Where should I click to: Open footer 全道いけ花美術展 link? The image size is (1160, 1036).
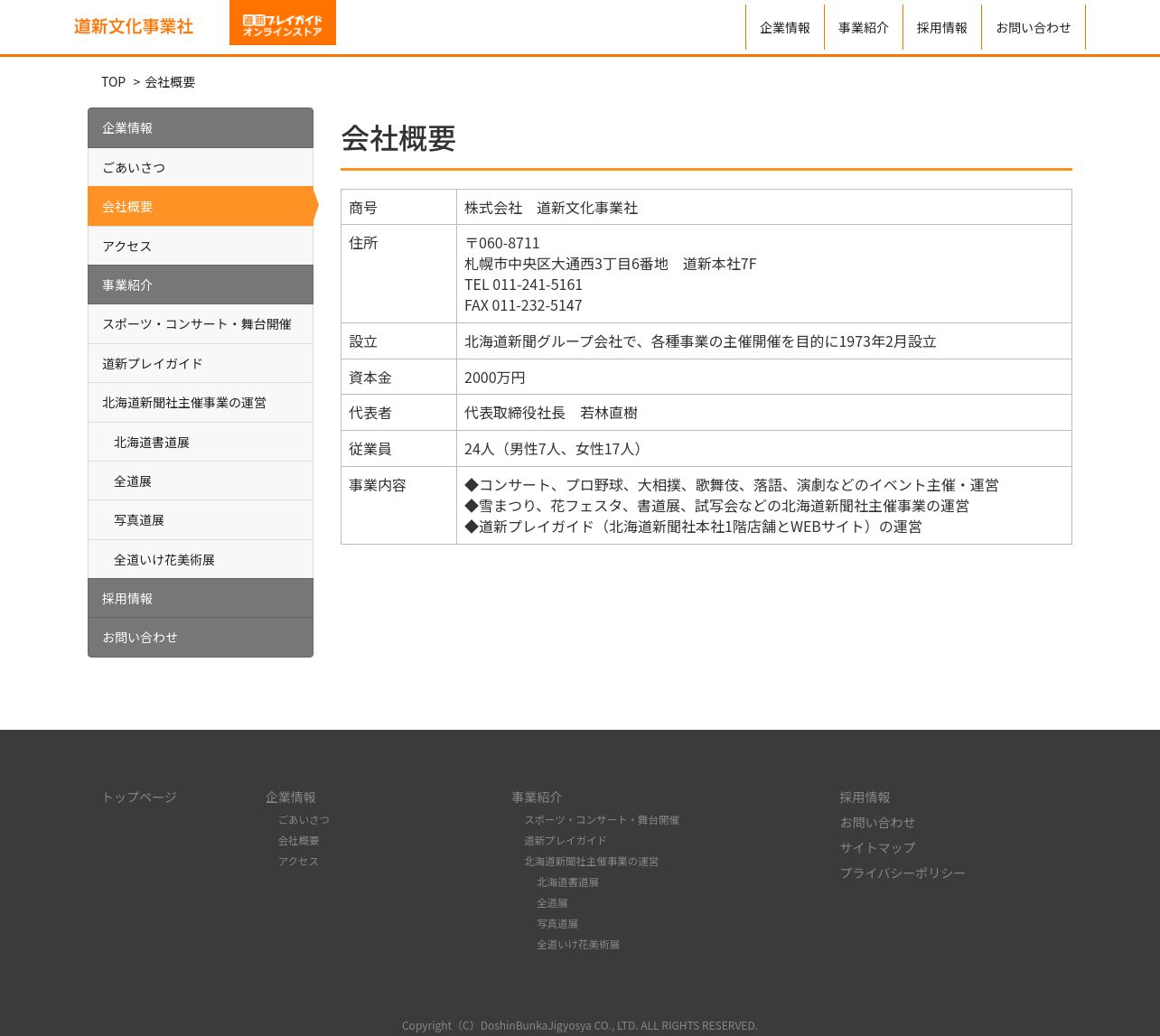(x=578, y=944)
